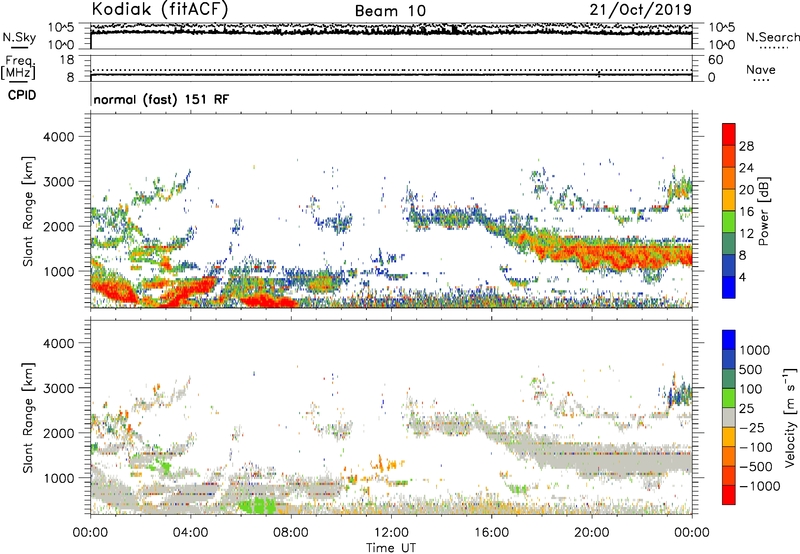Viewport: 800px width, 554px height.
Task: Click the blue top segment of the velocity colorbar
Action: click(x=729, y=340)
